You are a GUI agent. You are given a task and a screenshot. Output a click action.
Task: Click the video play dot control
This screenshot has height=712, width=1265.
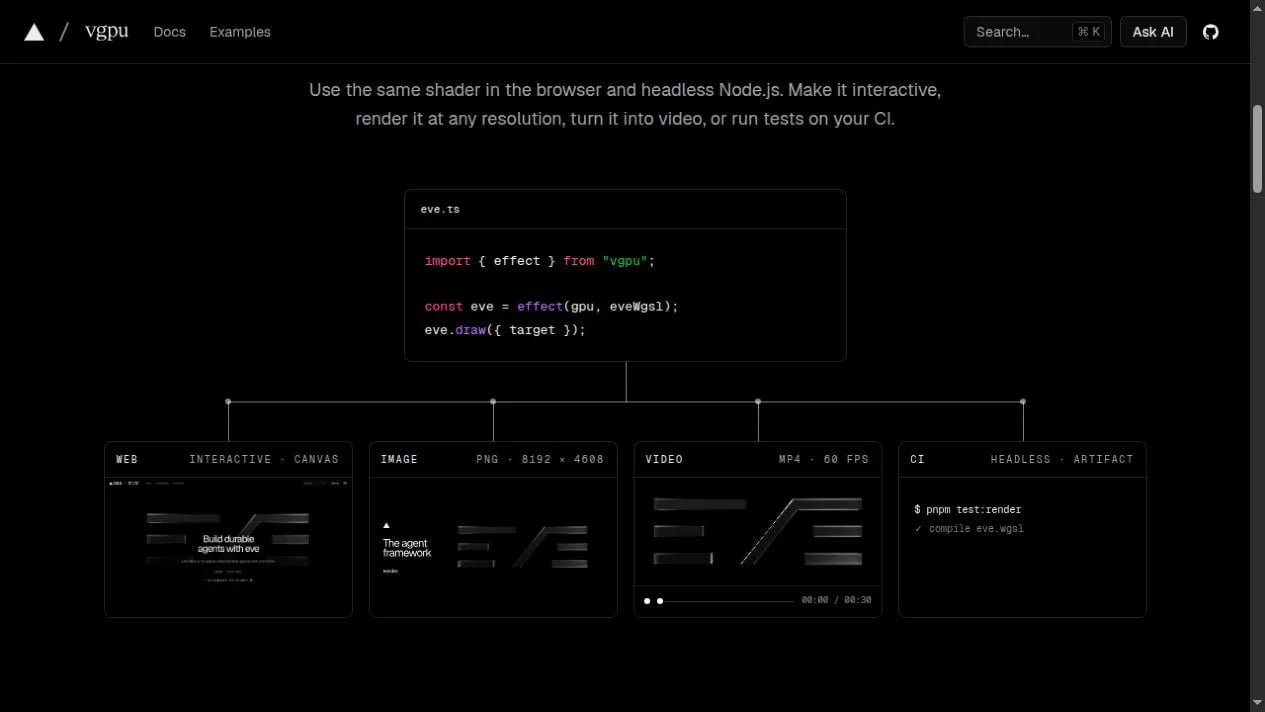[647, 601]
